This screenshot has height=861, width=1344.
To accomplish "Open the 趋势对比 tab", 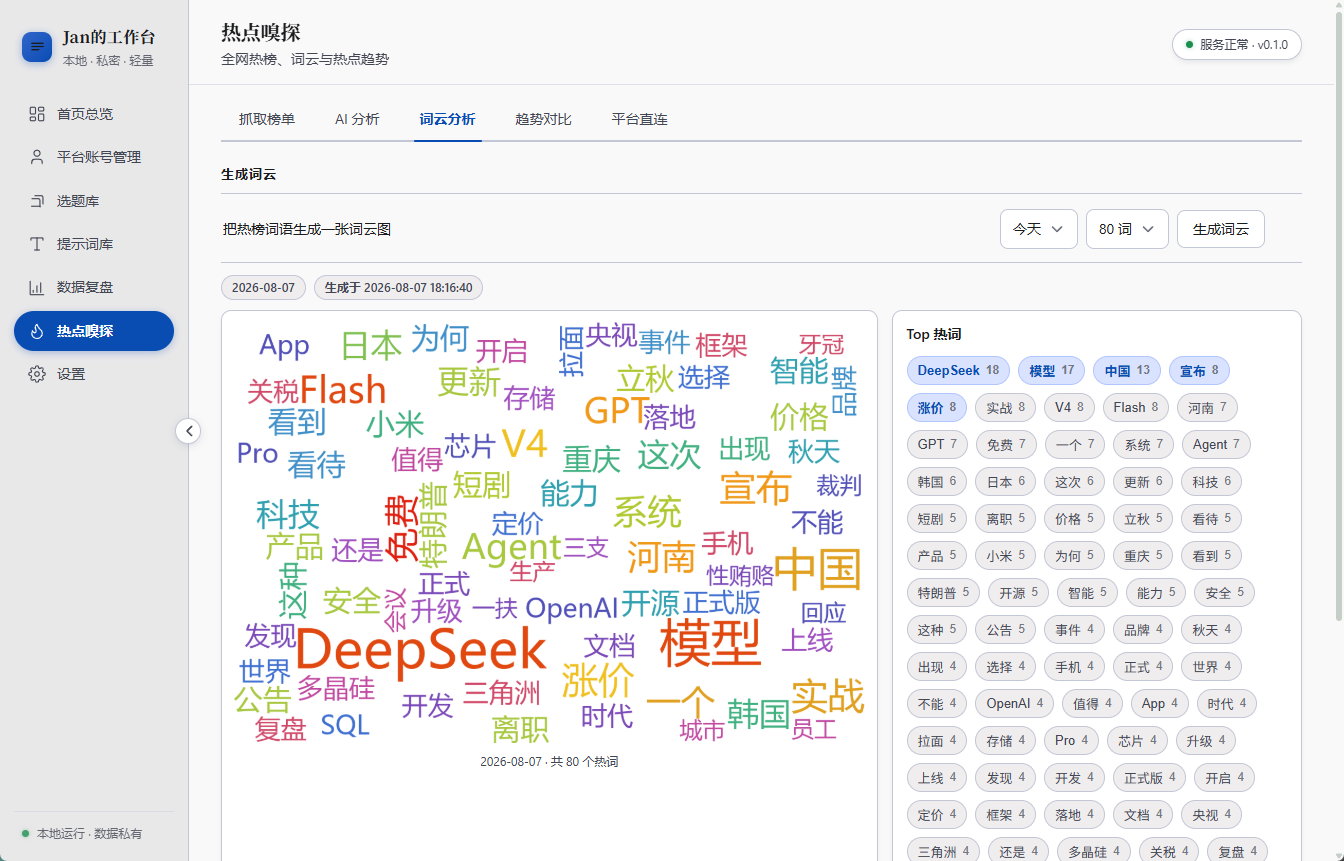I will click(x=543, y=119).
